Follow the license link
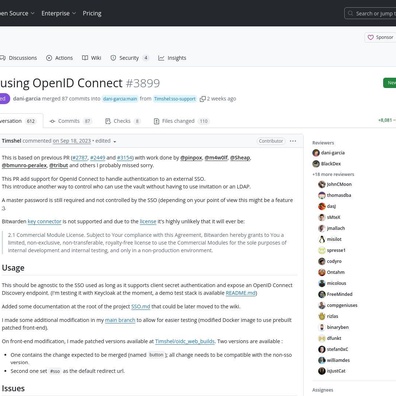 pyautogui.click(x=148, y=221)
